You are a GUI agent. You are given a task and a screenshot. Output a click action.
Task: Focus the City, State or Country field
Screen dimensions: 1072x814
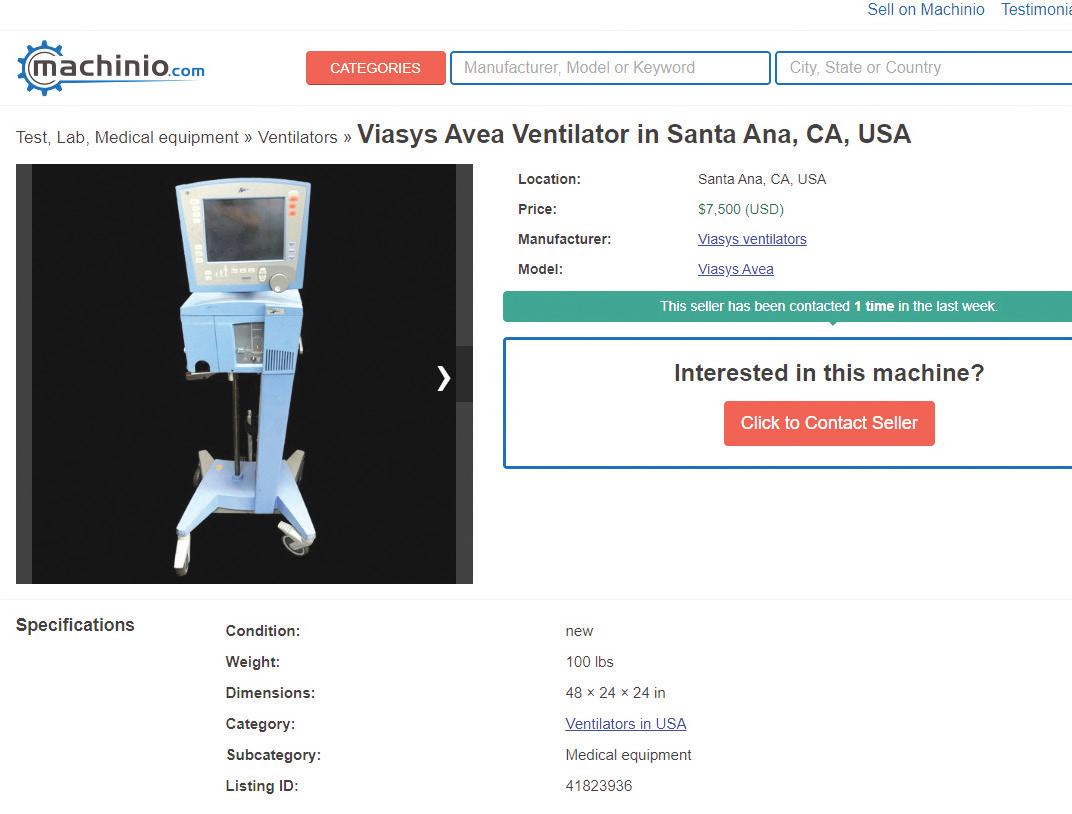click(x=923, y=68)
